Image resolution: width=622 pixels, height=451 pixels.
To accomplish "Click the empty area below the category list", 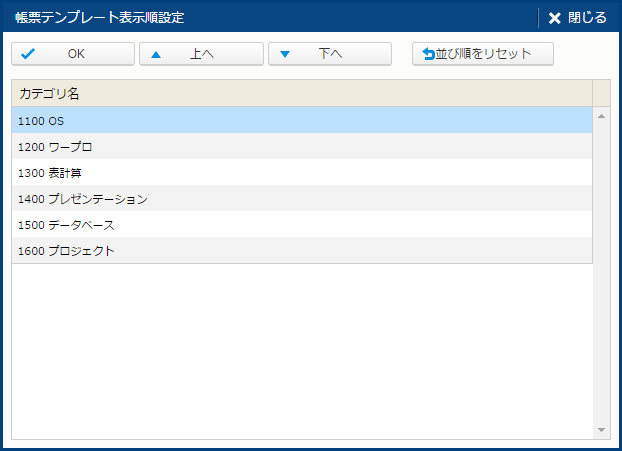I will point(300,350).
